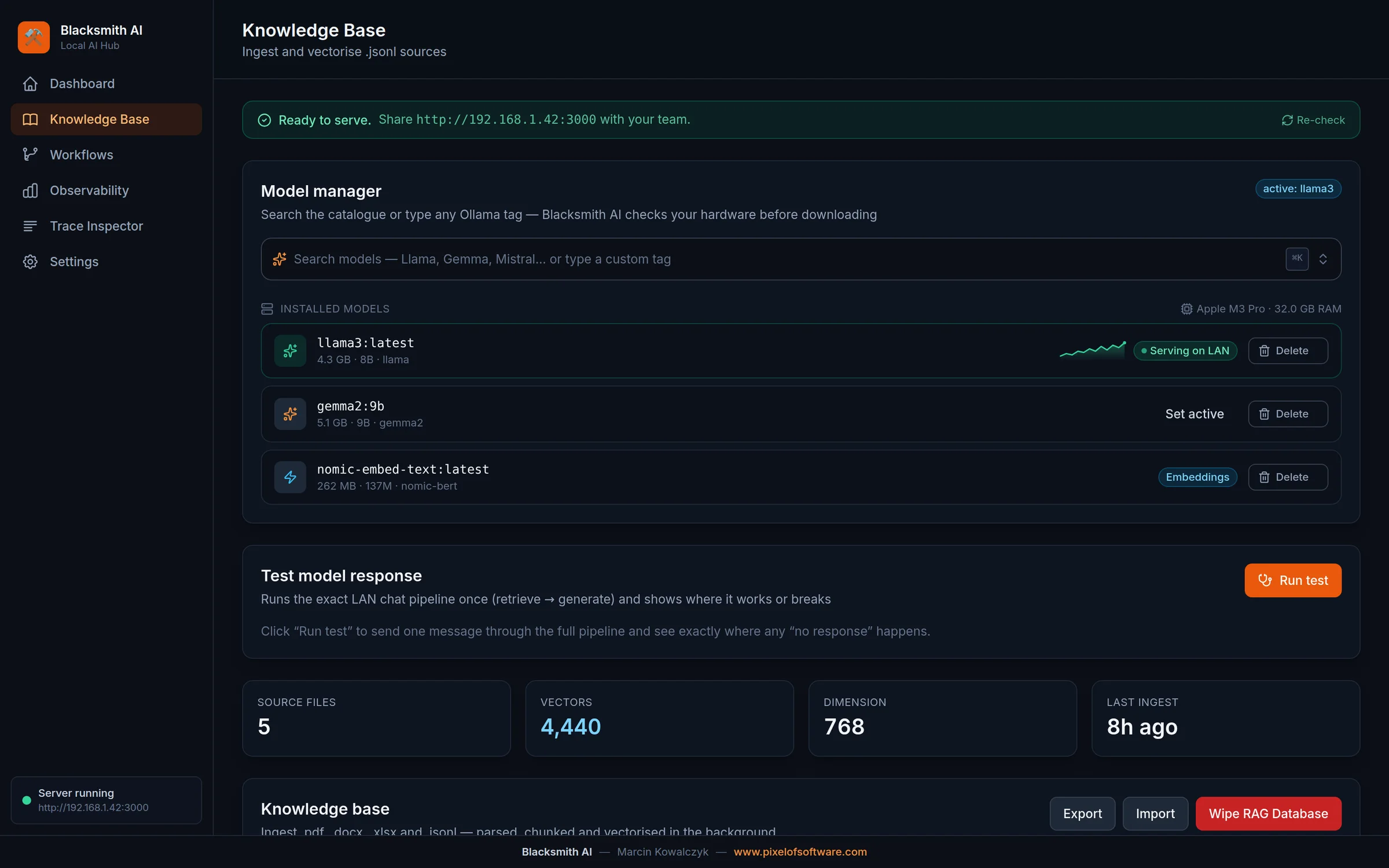Click the Run test button

pyautogui.click(x=1293, y=580)
